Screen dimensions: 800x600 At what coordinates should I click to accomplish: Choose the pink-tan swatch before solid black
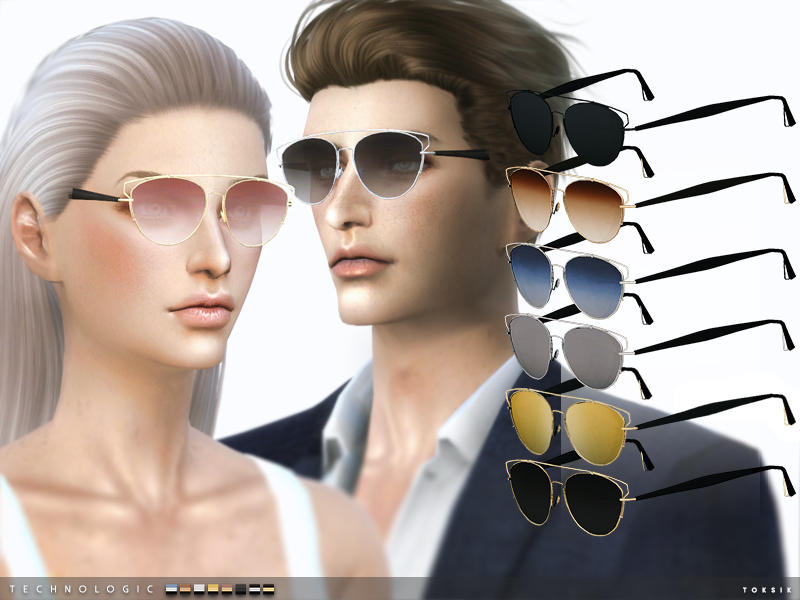pos(227,589)
